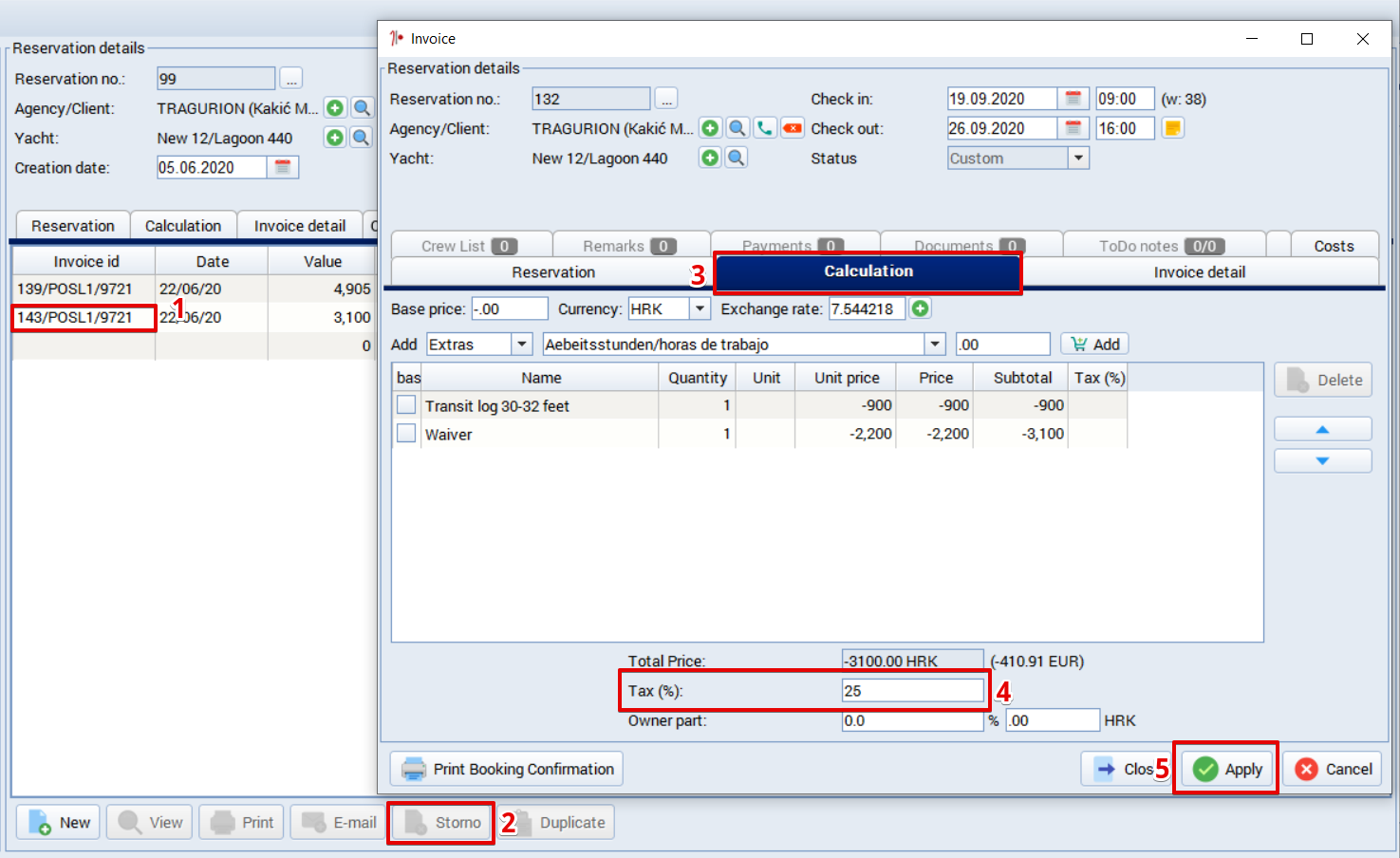The image size is (1400, 858).
Task: Move selected item up with blue up arrow
Action: [x=1322, y=430]
